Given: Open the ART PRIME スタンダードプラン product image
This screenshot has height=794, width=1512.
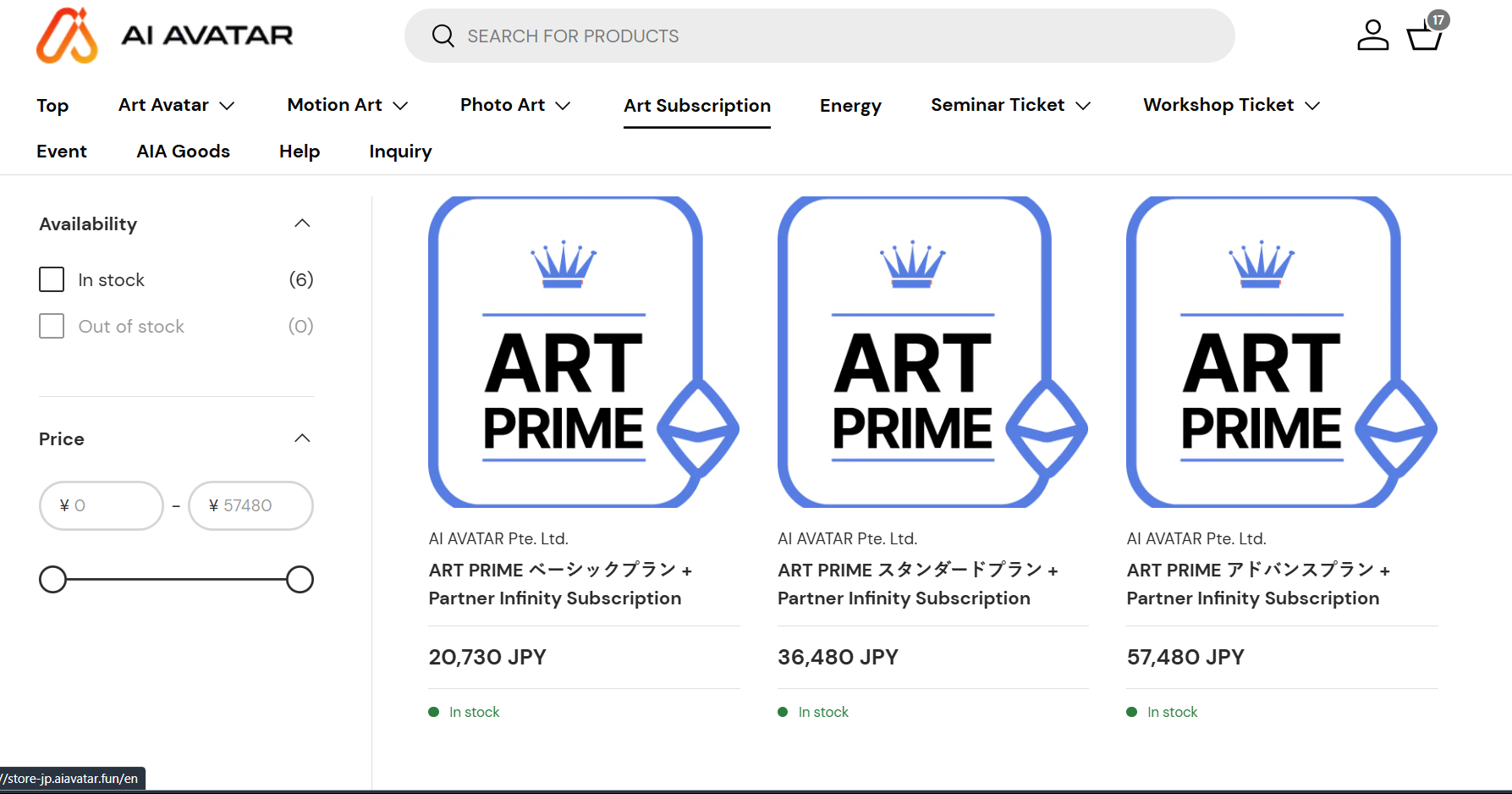Looking at the screenshot, I should 932,352.
